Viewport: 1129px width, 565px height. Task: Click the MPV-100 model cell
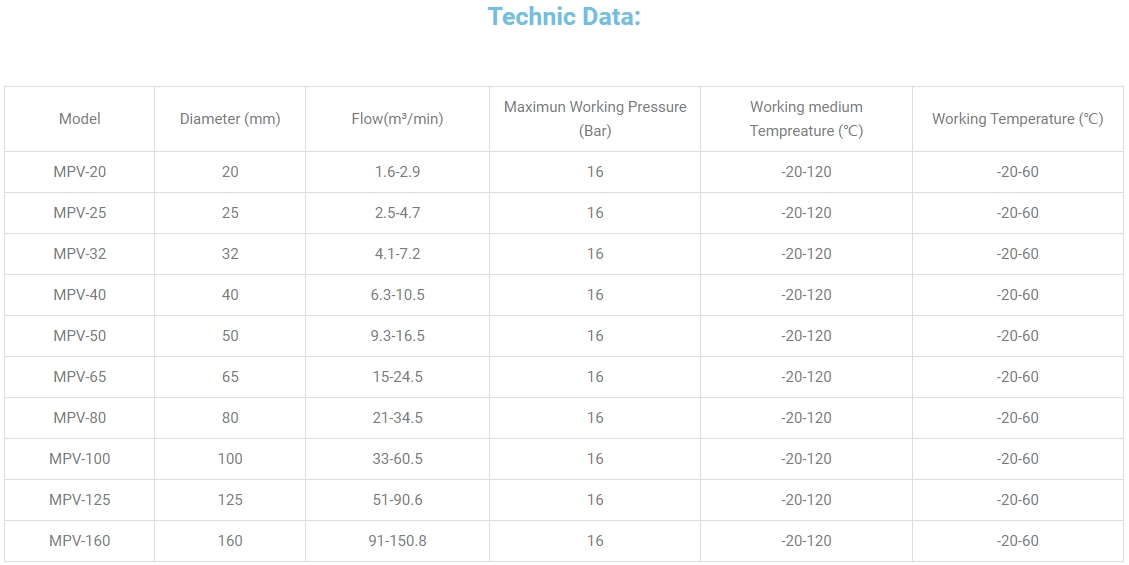coord(80,459)
